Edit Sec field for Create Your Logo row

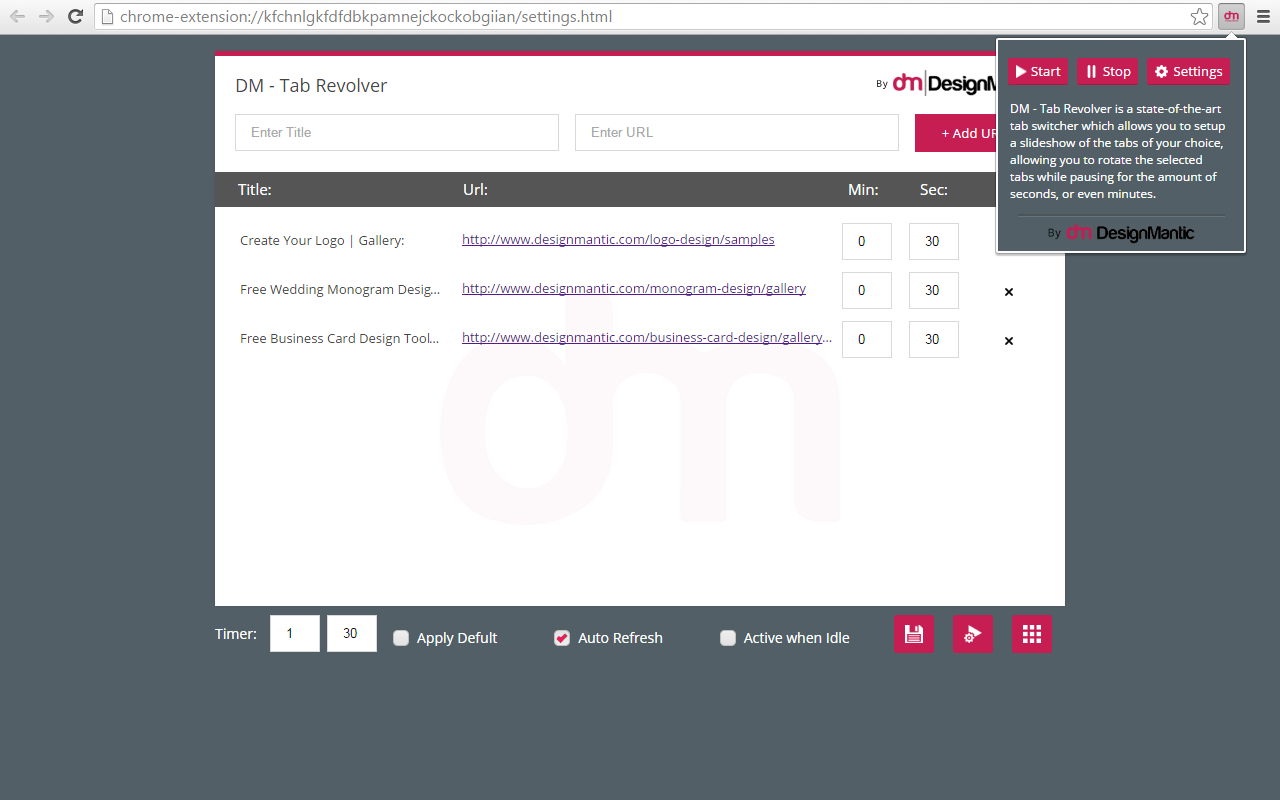934,241
